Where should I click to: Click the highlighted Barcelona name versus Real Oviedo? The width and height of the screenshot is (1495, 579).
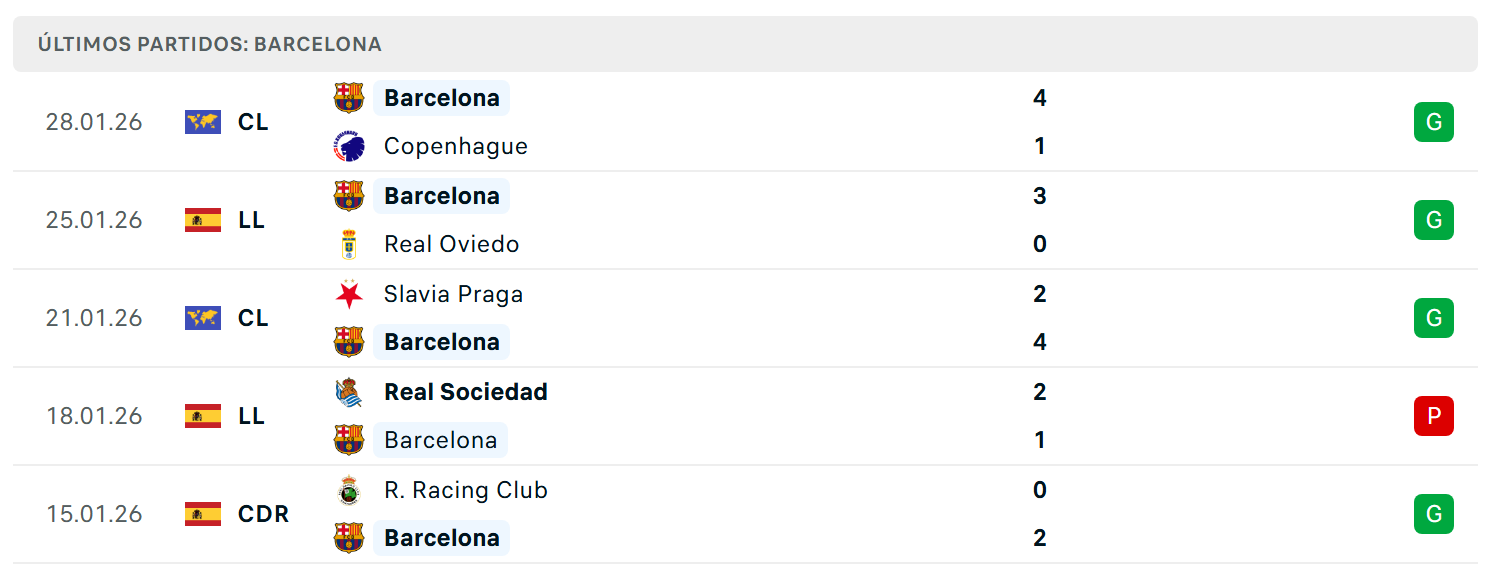point(442,196)
